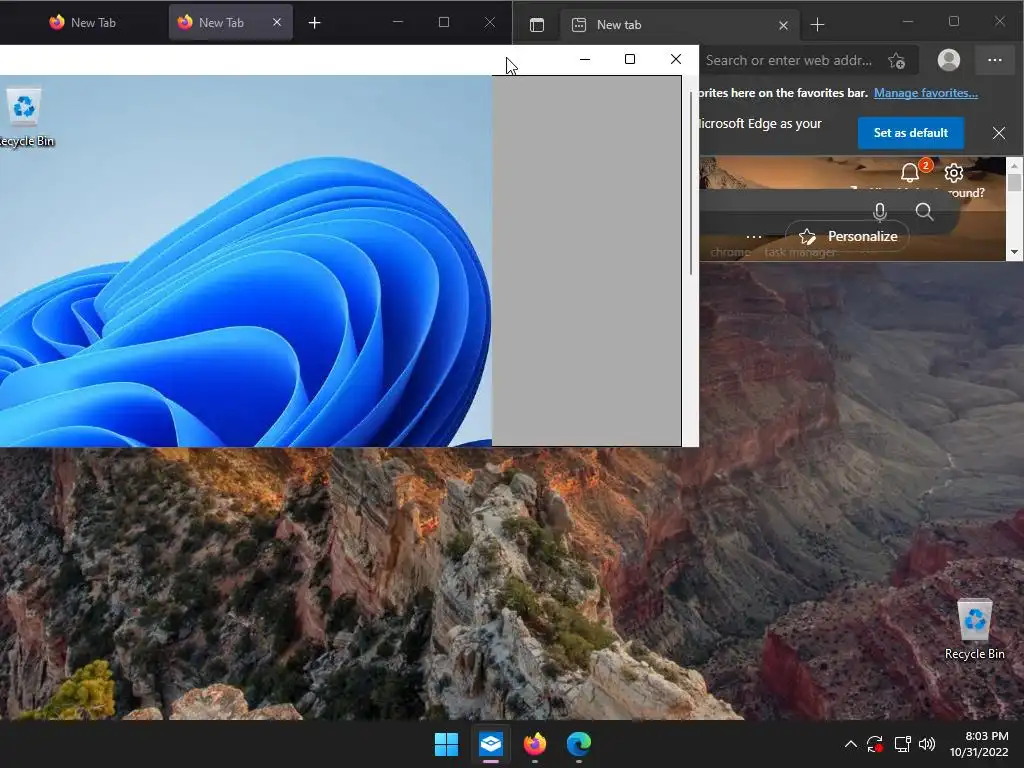This screenshot has height=768, width=1024.
Task: Add page to favorites star icon
Action: tap(896, 61)
